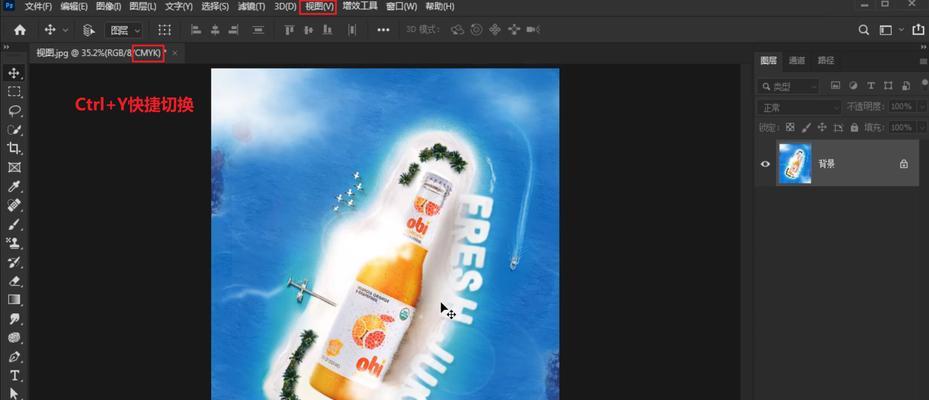Open the 图层 auto-select dropdown in options bar
The image size is (929, 400).
coord(125,31)
